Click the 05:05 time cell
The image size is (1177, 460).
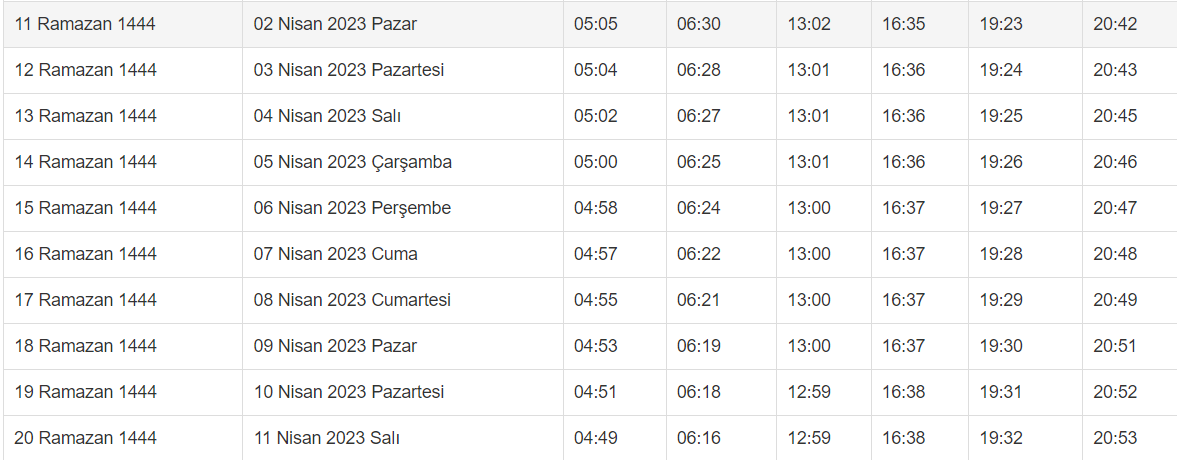[595, 24]
